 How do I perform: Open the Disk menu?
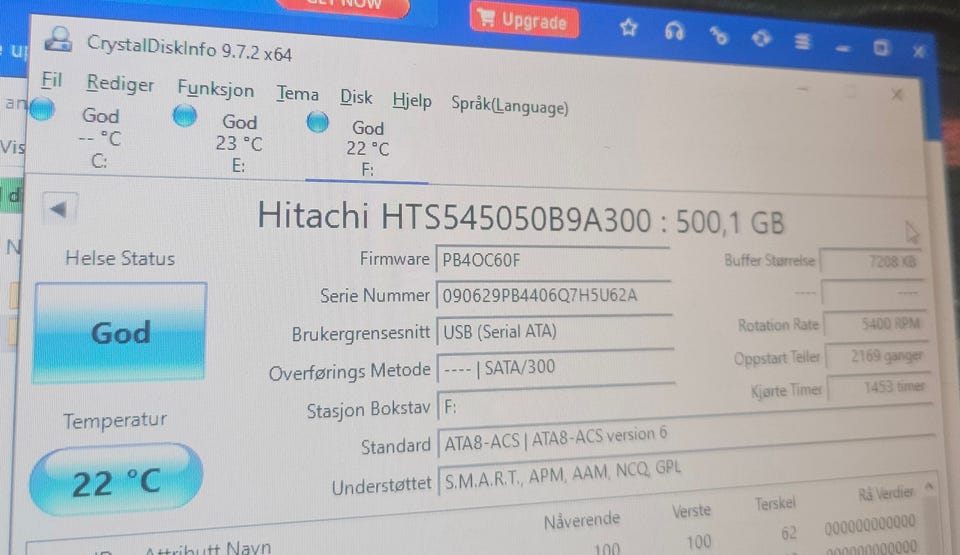356,97
